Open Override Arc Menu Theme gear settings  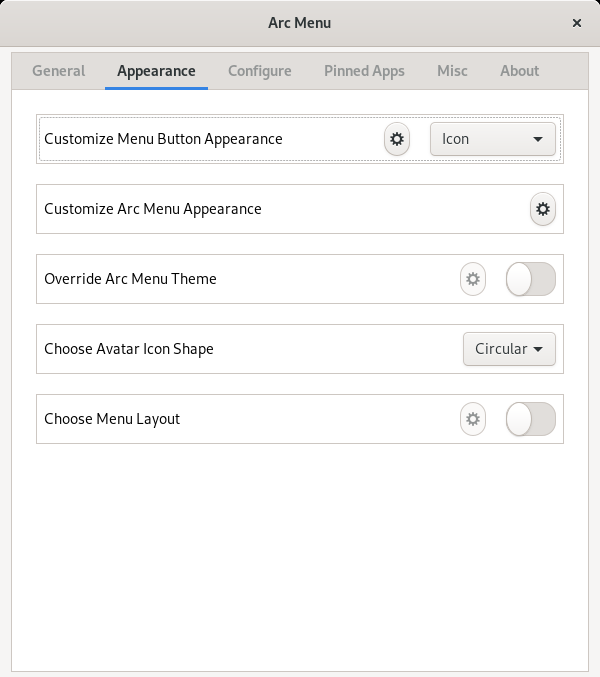coord(473,279)
